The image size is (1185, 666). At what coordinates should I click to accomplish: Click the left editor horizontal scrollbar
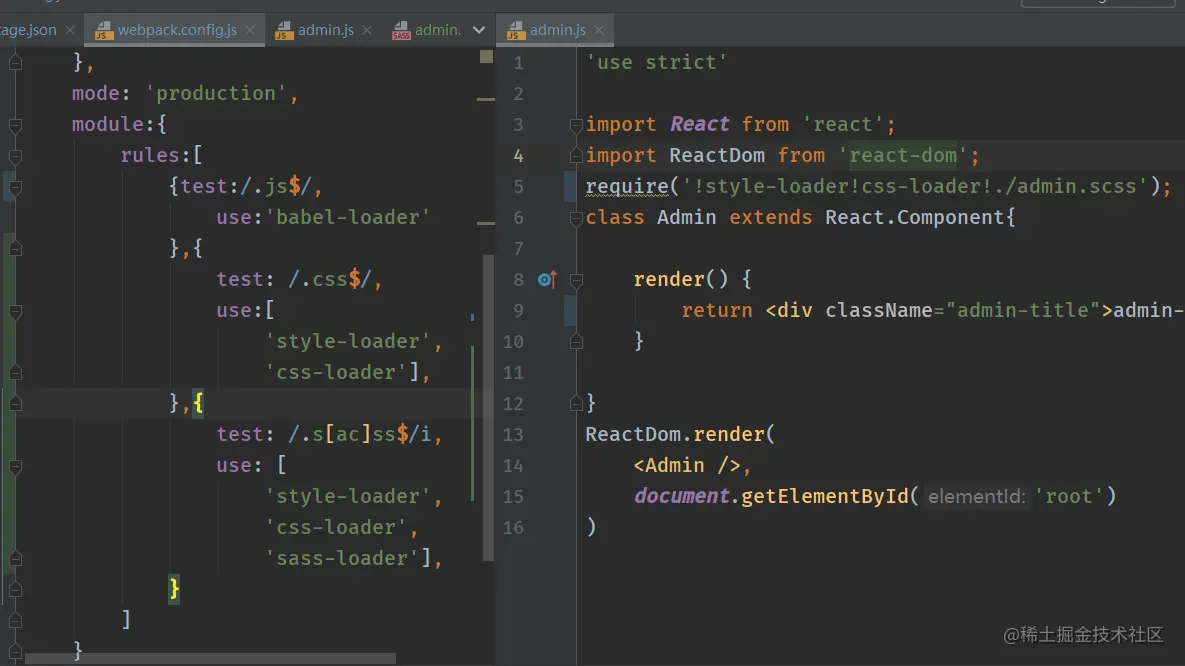[x=210, y=659]
